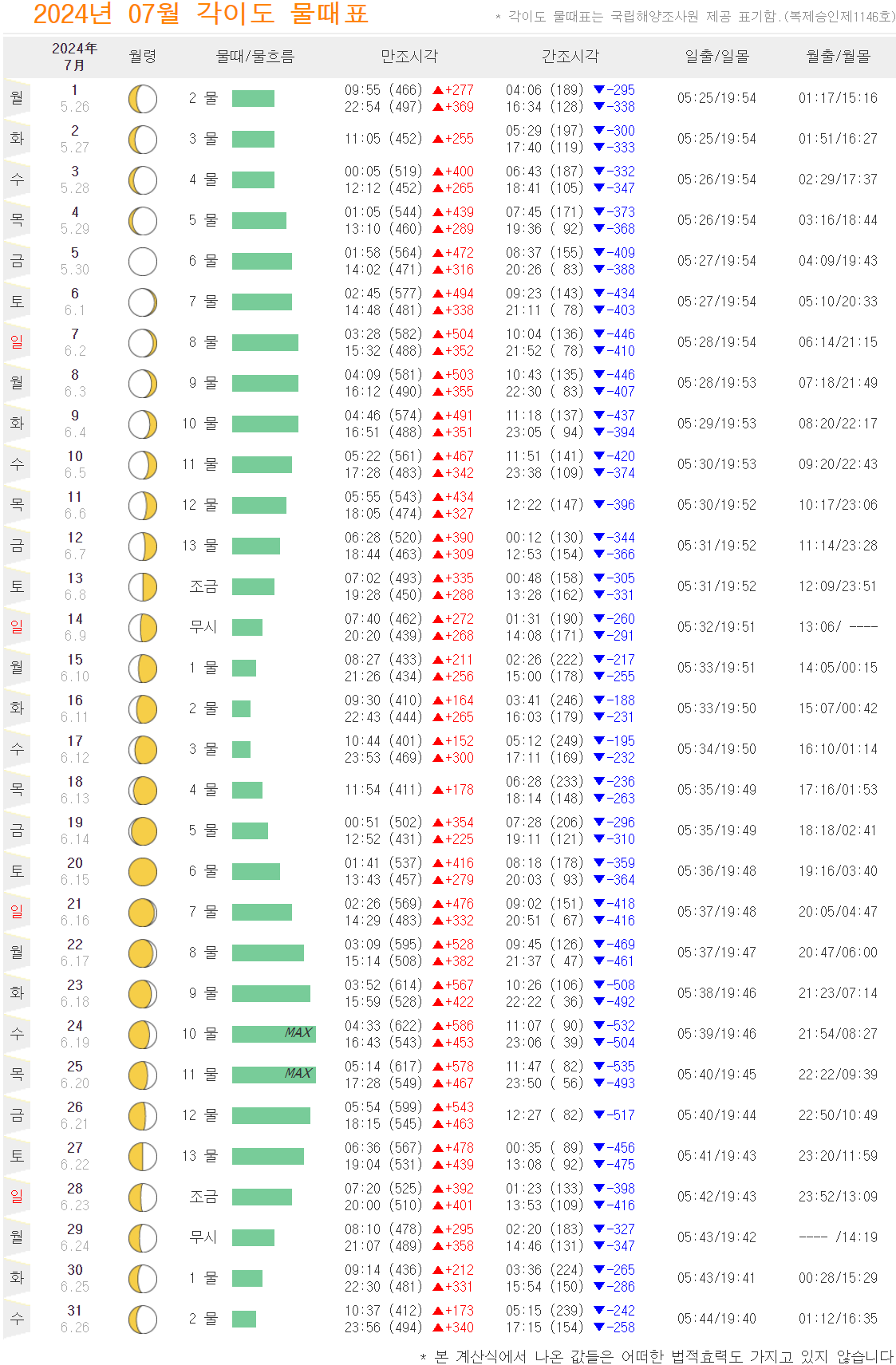Click moonrise/moonset 20:47/06:00 on July 22
The image size is (896, 1365).
839,953
